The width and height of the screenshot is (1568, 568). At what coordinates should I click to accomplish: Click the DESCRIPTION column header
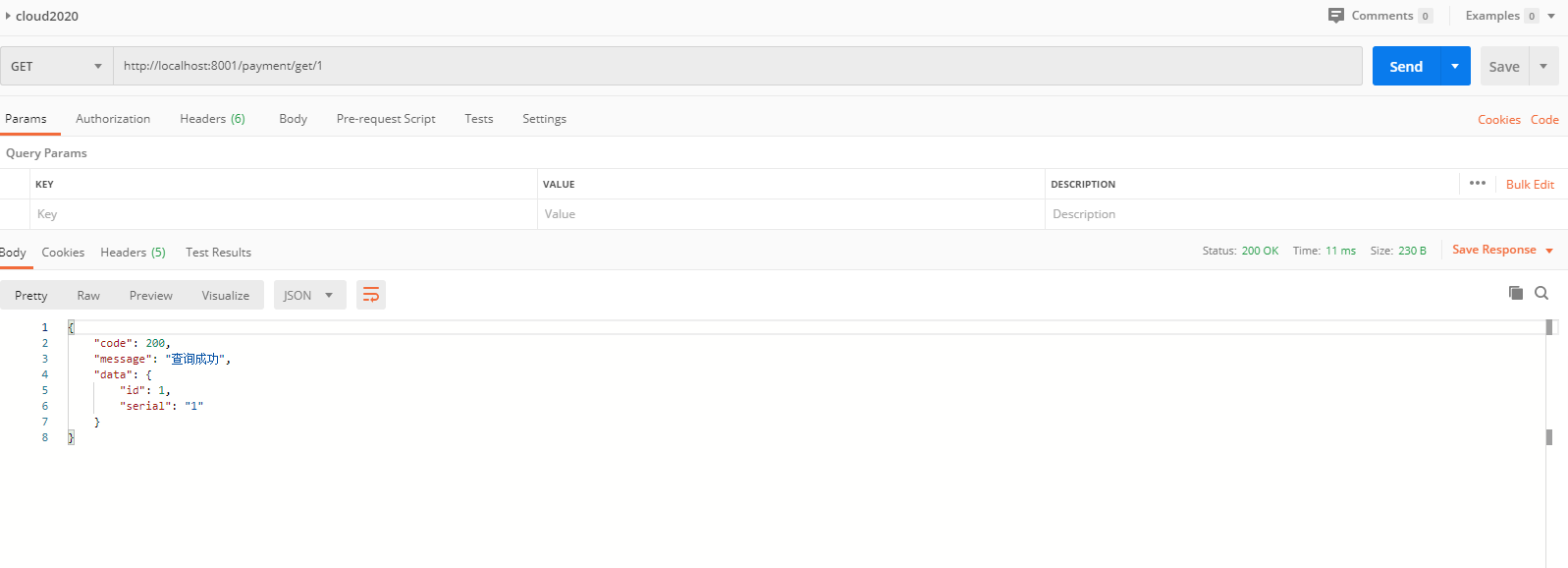click(1083, 184)
